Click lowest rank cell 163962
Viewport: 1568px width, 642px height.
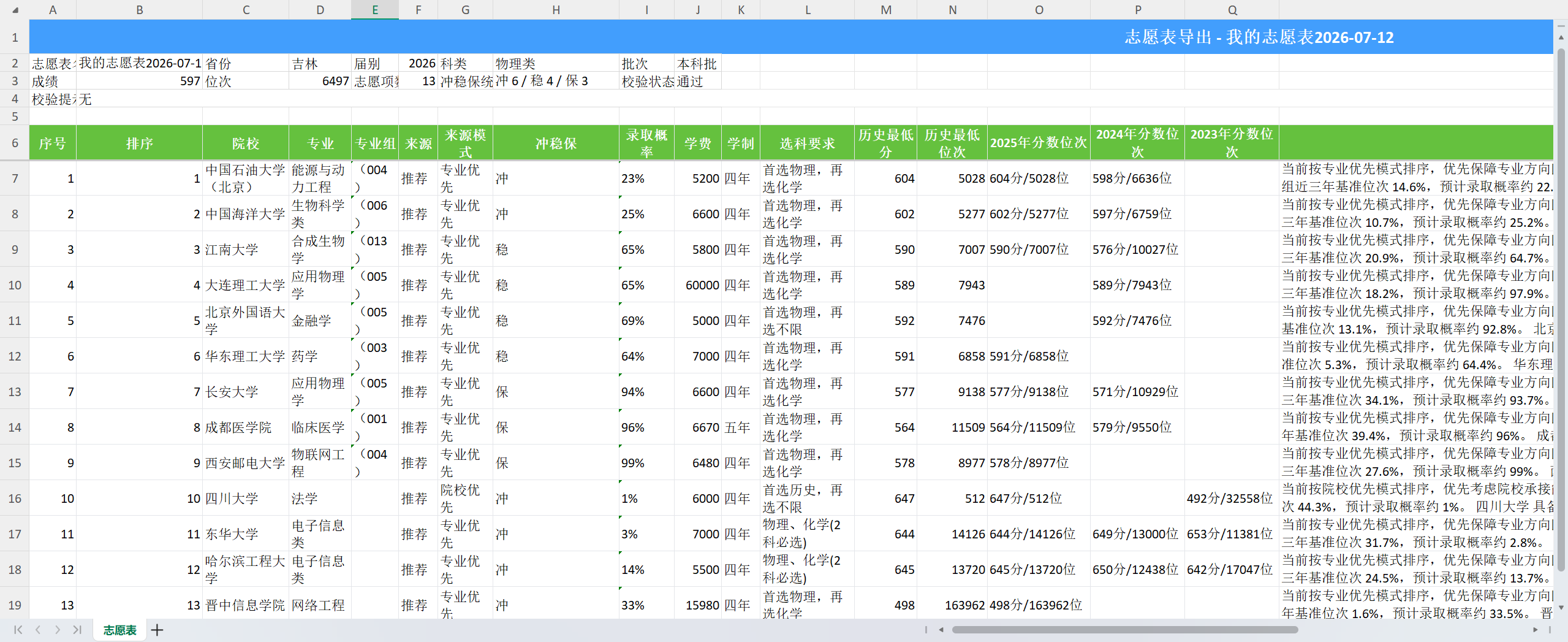[x=952, y=604]
